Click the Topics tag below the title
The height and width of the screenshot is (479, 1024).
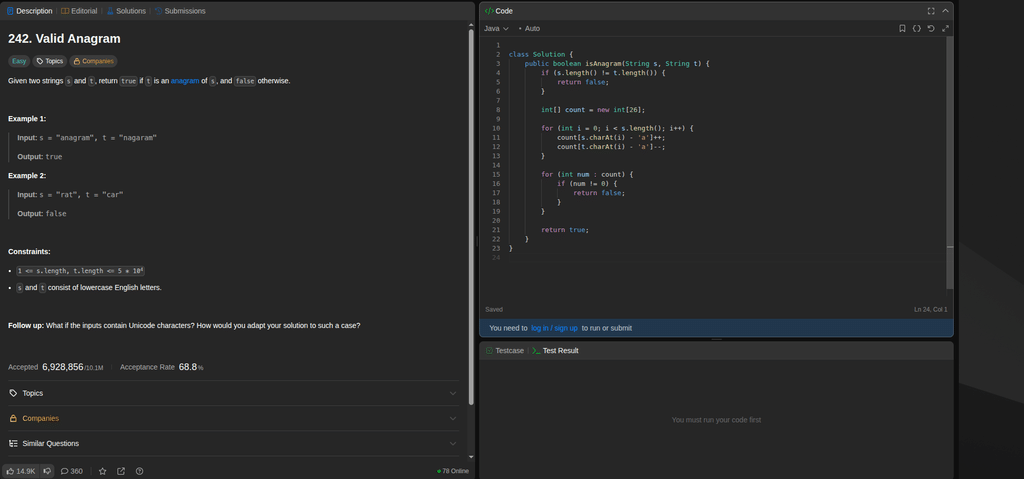coord(50,61)
